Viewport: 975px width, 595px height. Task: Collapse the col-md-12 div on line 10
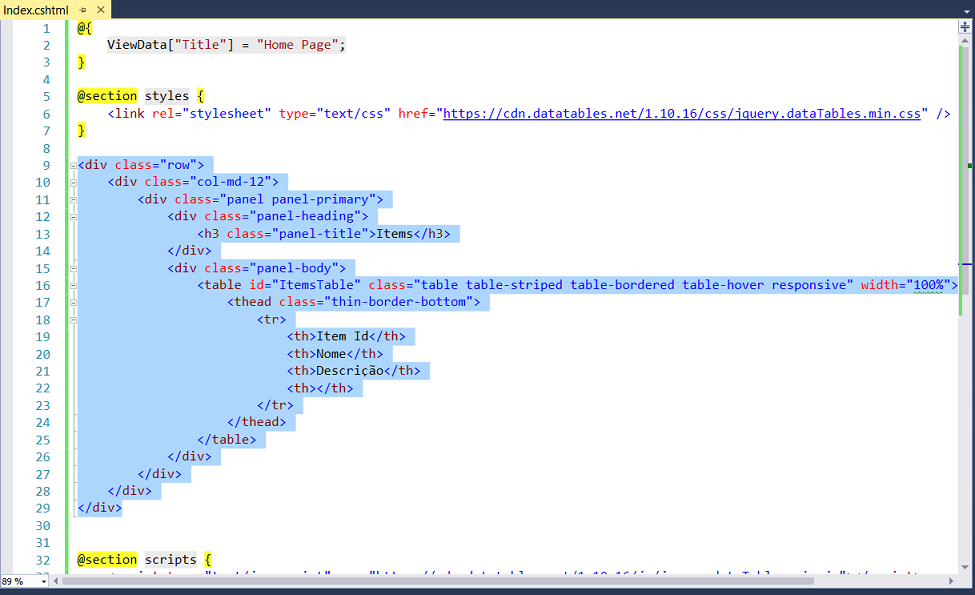click(x=73, y=183)
